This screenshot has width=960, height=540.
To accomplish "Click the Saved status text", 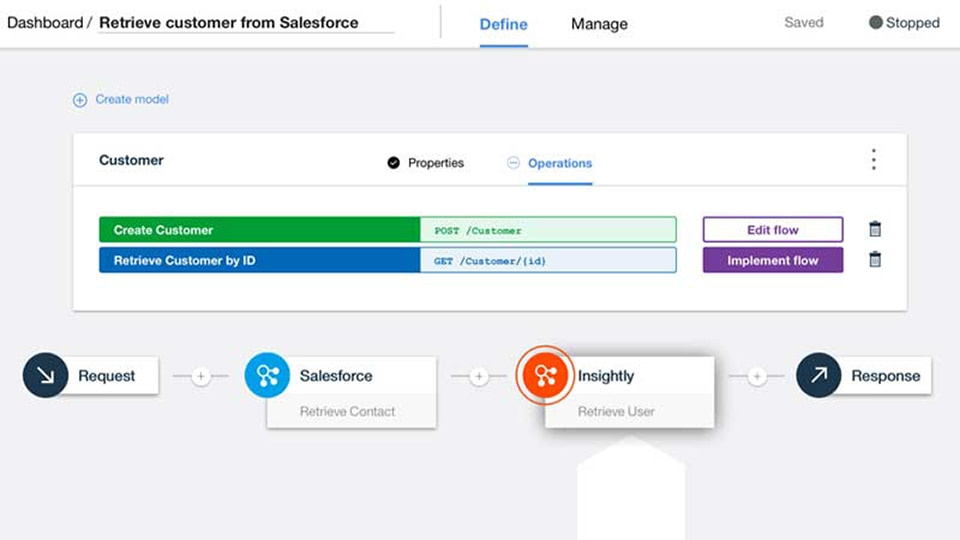I will click(x=804, y=23).
